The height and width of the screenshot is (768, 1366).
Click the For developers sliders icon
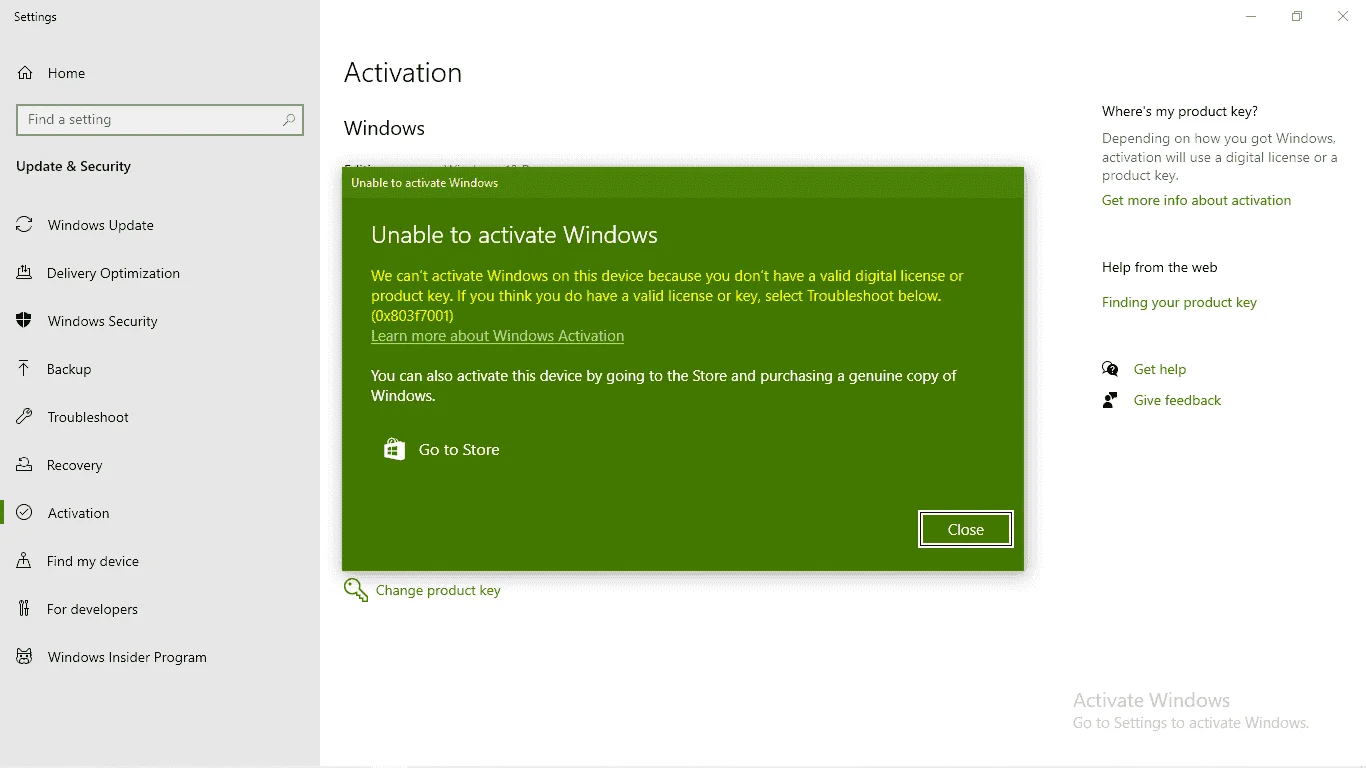point(24,609)
